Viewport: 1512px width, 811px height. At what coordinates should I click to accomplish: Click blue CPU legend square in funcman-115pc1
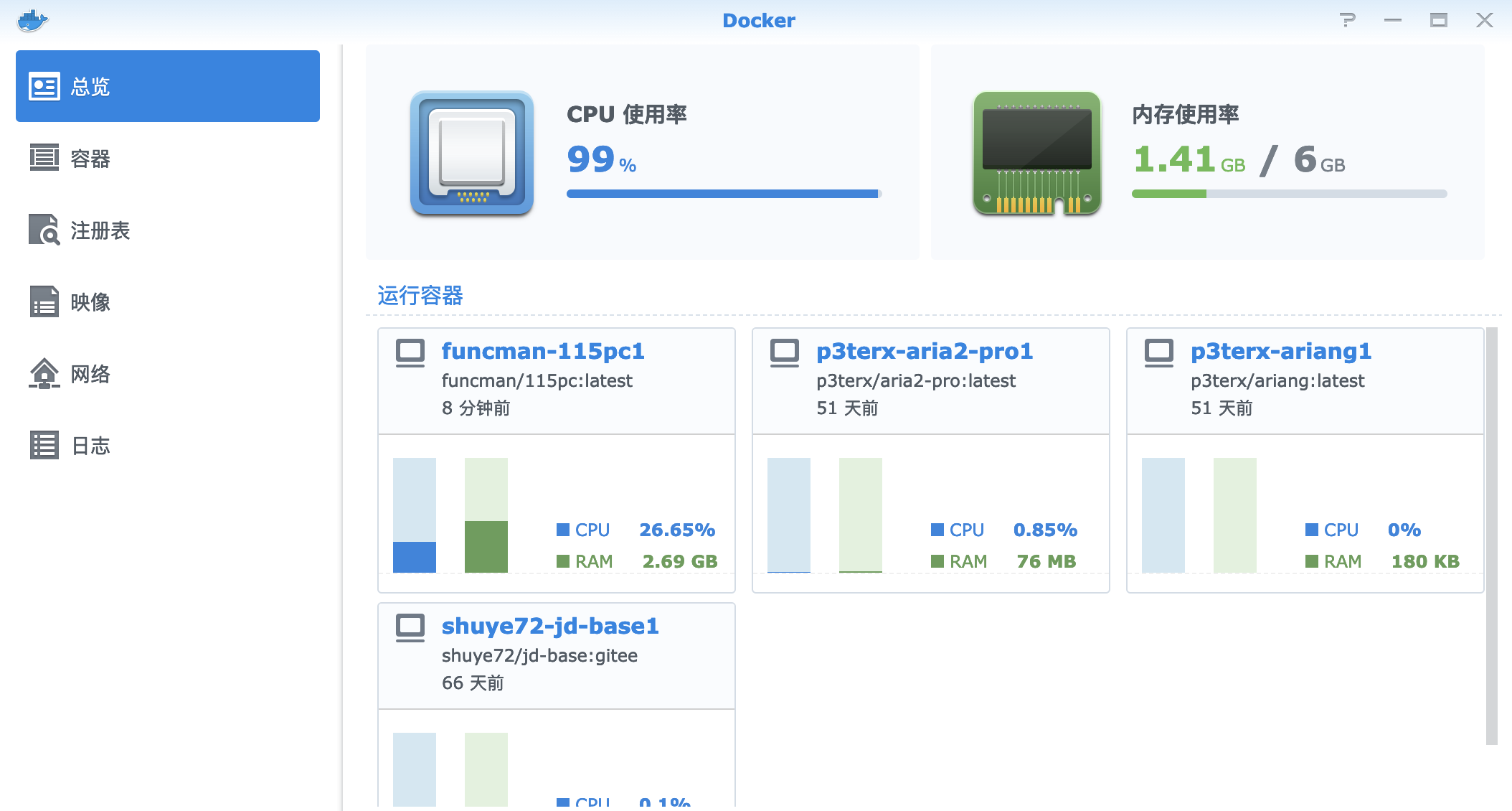pyautogui.click(x=563, y=530)
